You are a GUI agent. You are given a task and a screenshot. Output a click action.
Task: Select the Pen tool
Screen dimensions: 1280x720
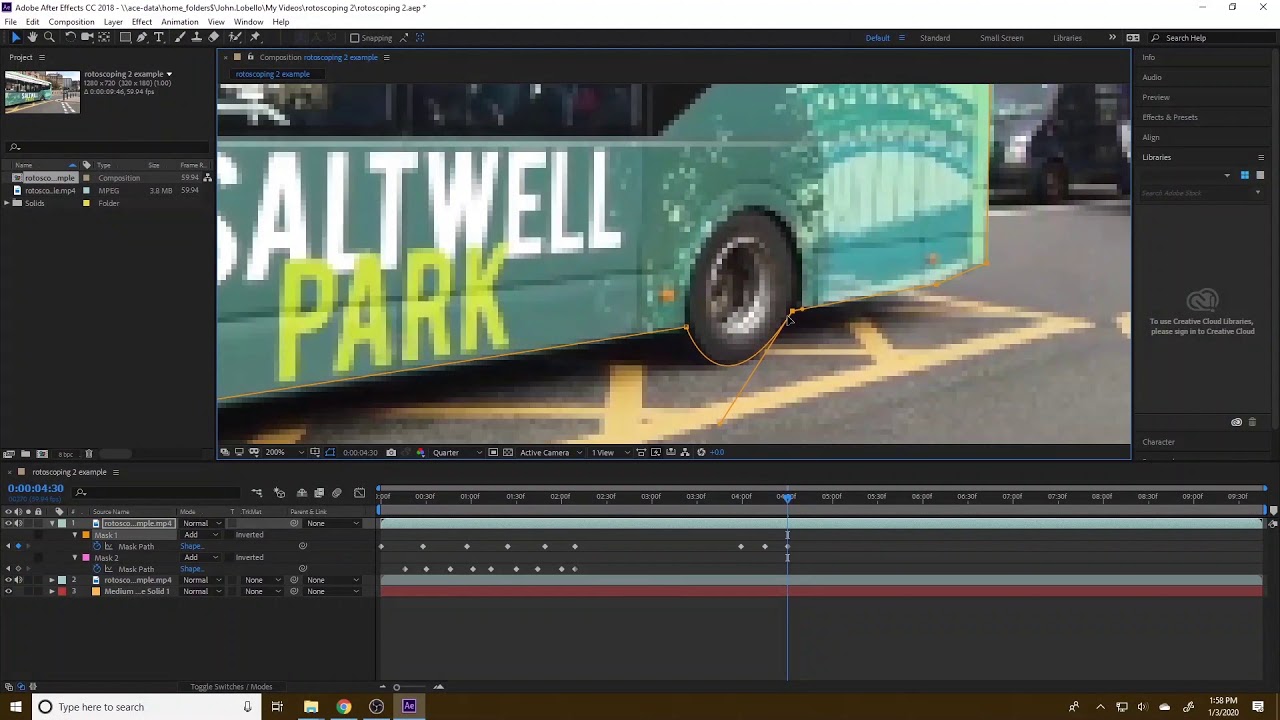(142, 37)
